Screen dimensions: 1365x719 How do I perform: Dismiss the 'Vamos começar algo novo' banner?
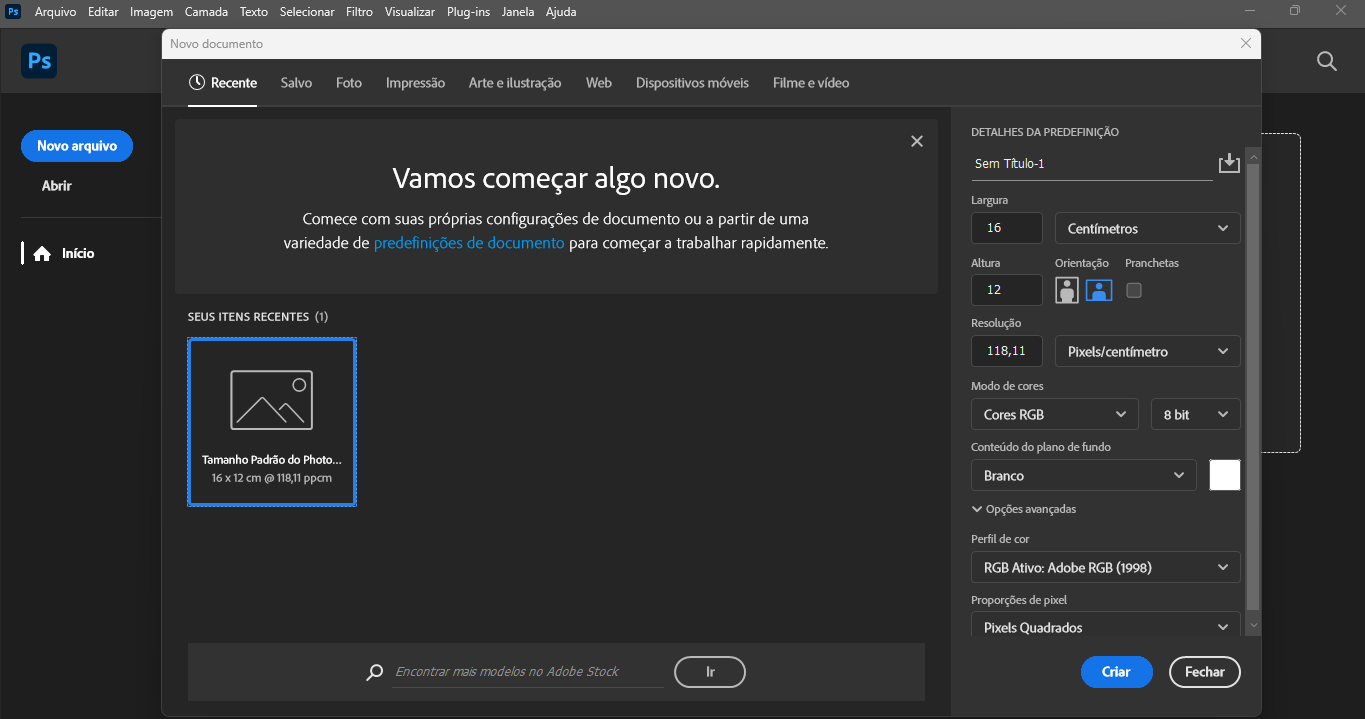pos(916,142)
